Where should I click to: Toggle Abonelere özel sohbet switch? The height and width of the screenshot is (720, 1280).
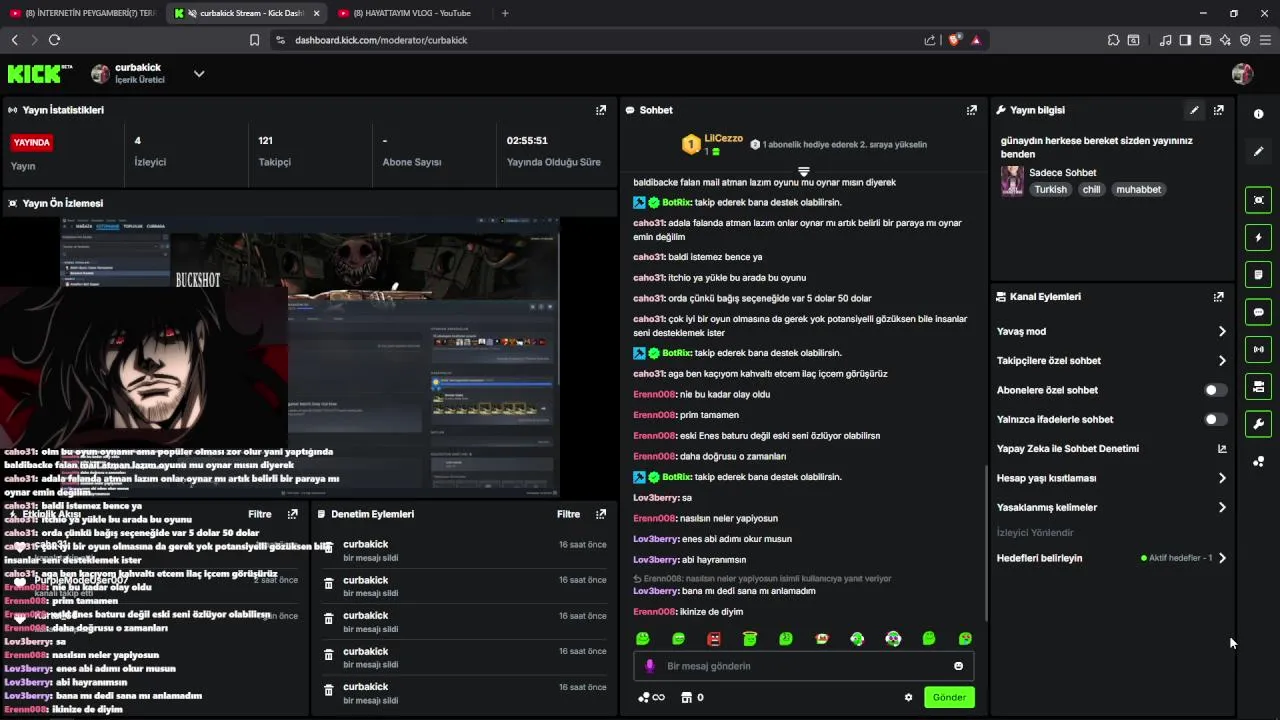[x=1215, y=390]
